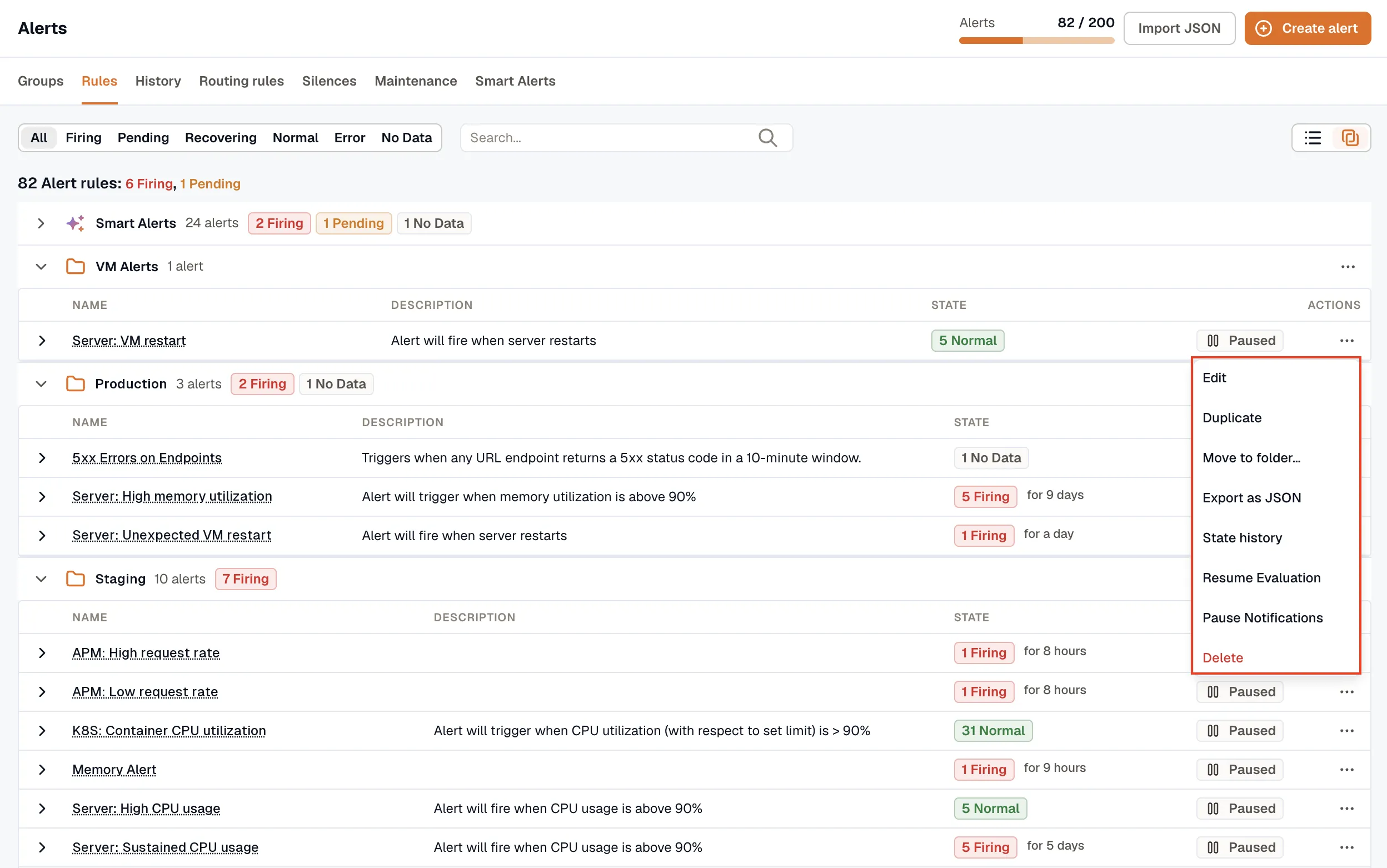Viewport: 1387px width, 868px height.
Task: Filter rules by No Data state
Action: point(406,138)
